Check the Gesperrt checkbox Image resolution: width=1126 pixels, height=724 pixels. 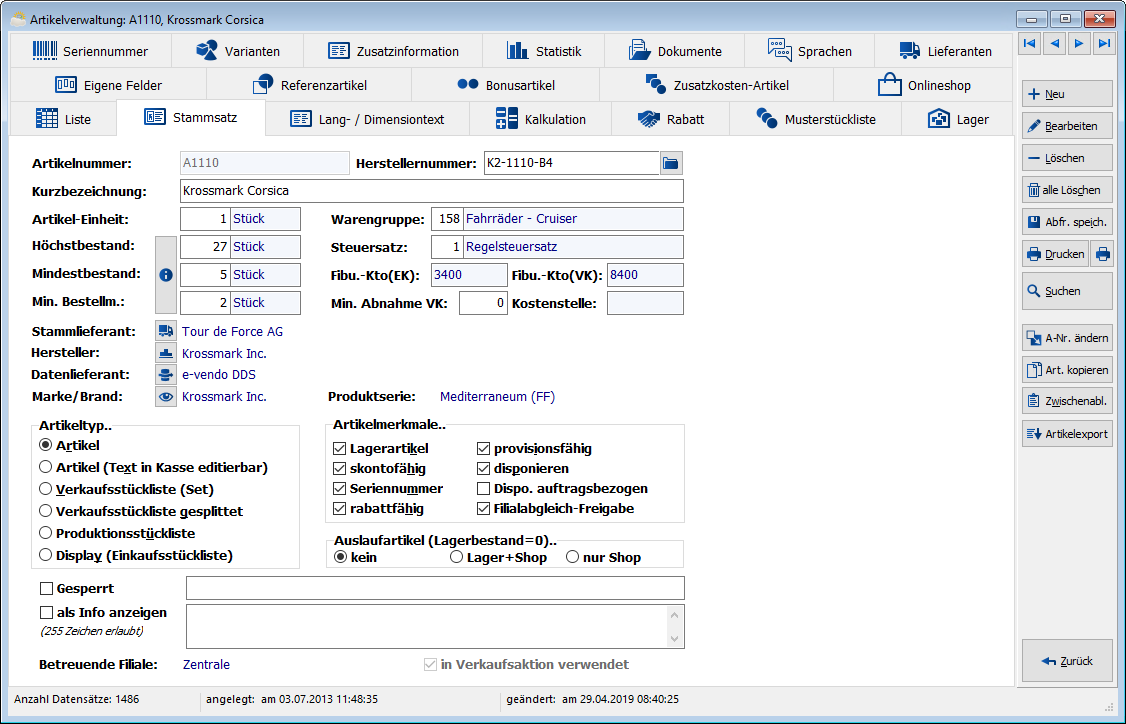click(x=47, y=589)
